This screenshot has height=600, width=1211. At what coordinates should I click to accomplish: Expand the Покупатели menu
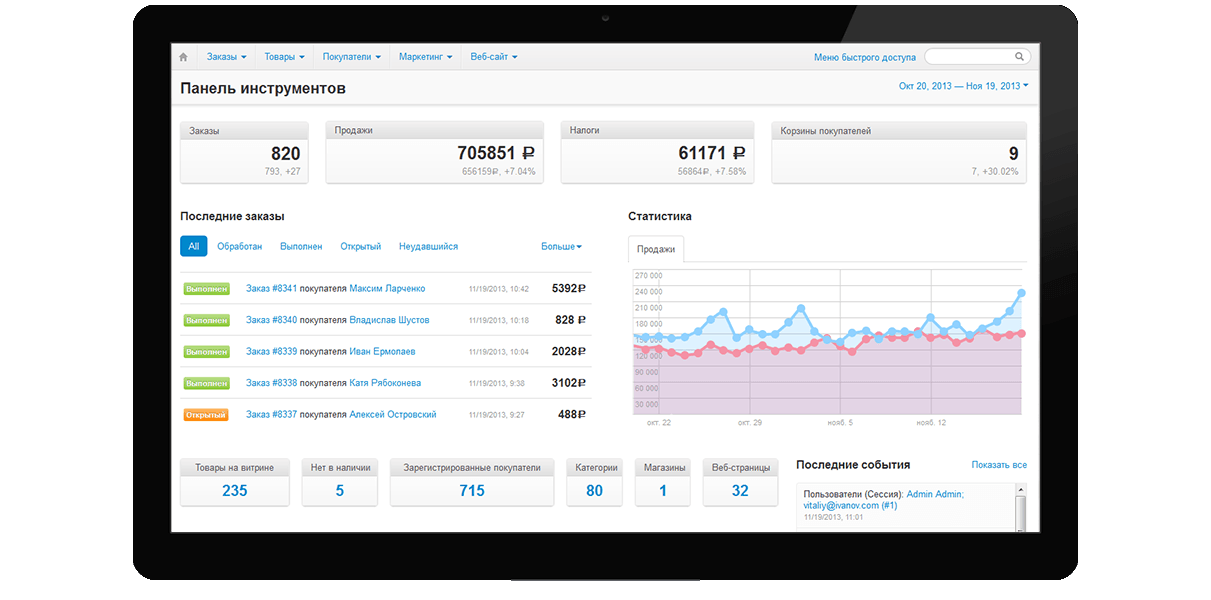[352, 57]
